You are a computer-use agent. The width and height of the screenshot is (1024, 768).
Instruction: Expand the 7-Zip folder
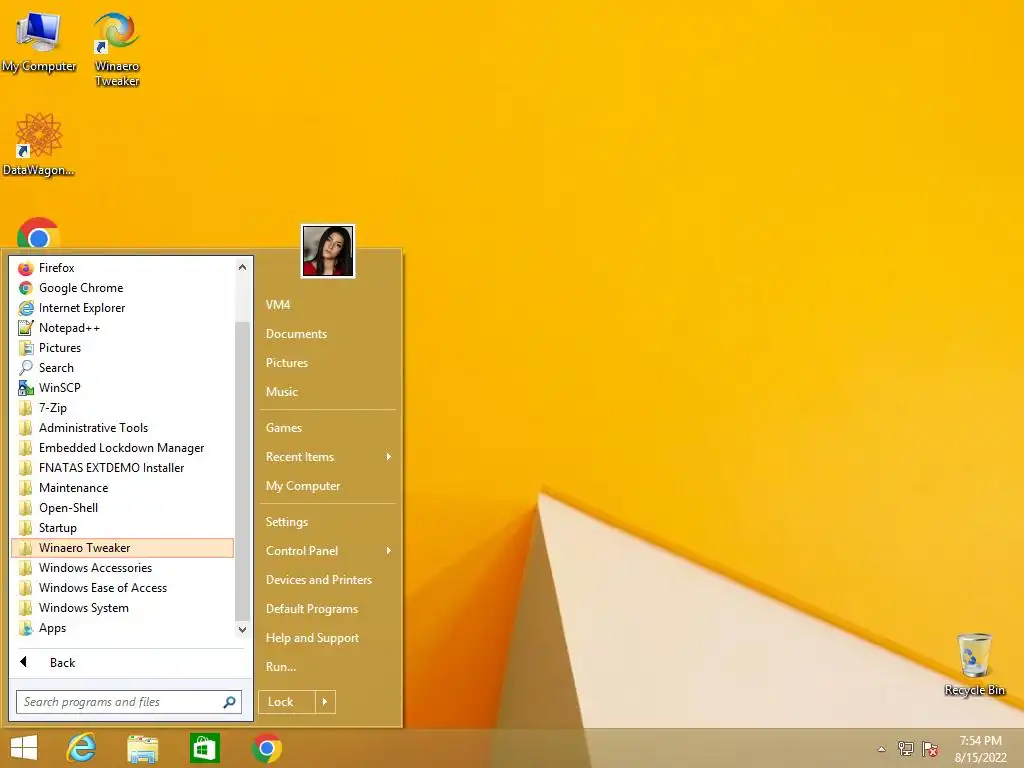coord(123,408)
